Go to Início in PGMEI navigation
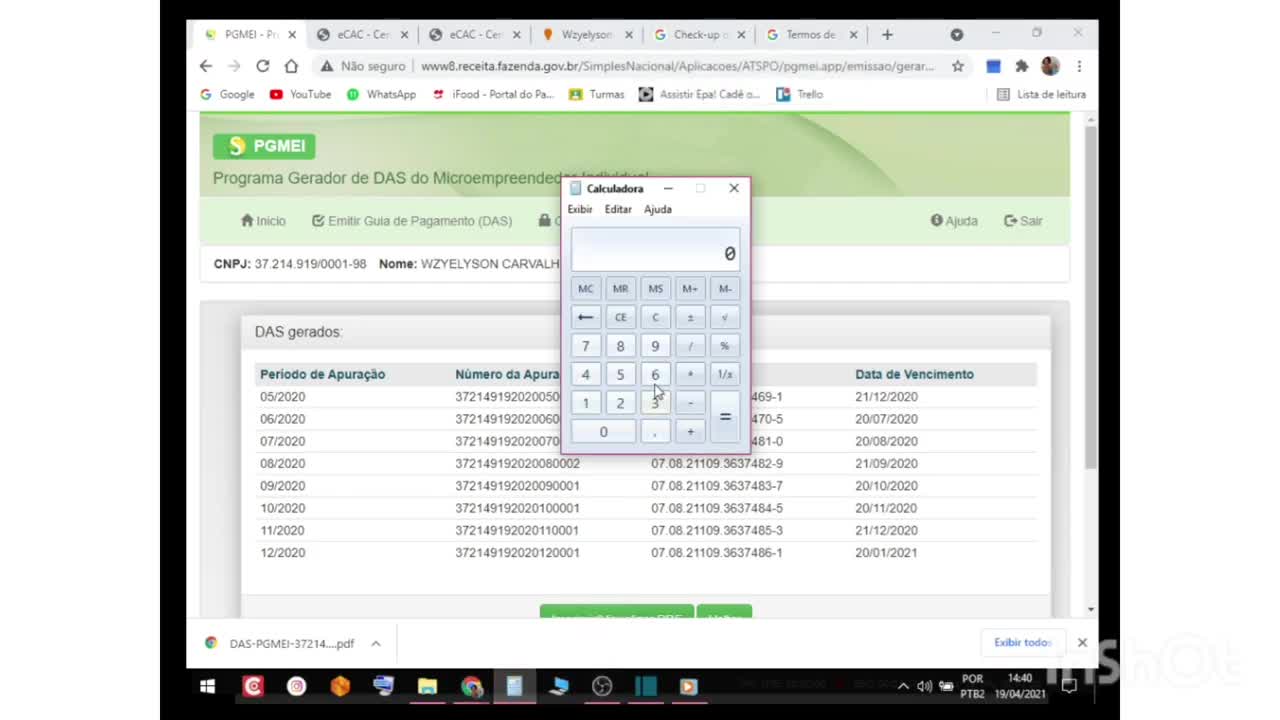1280x720 pixels. 263,221
